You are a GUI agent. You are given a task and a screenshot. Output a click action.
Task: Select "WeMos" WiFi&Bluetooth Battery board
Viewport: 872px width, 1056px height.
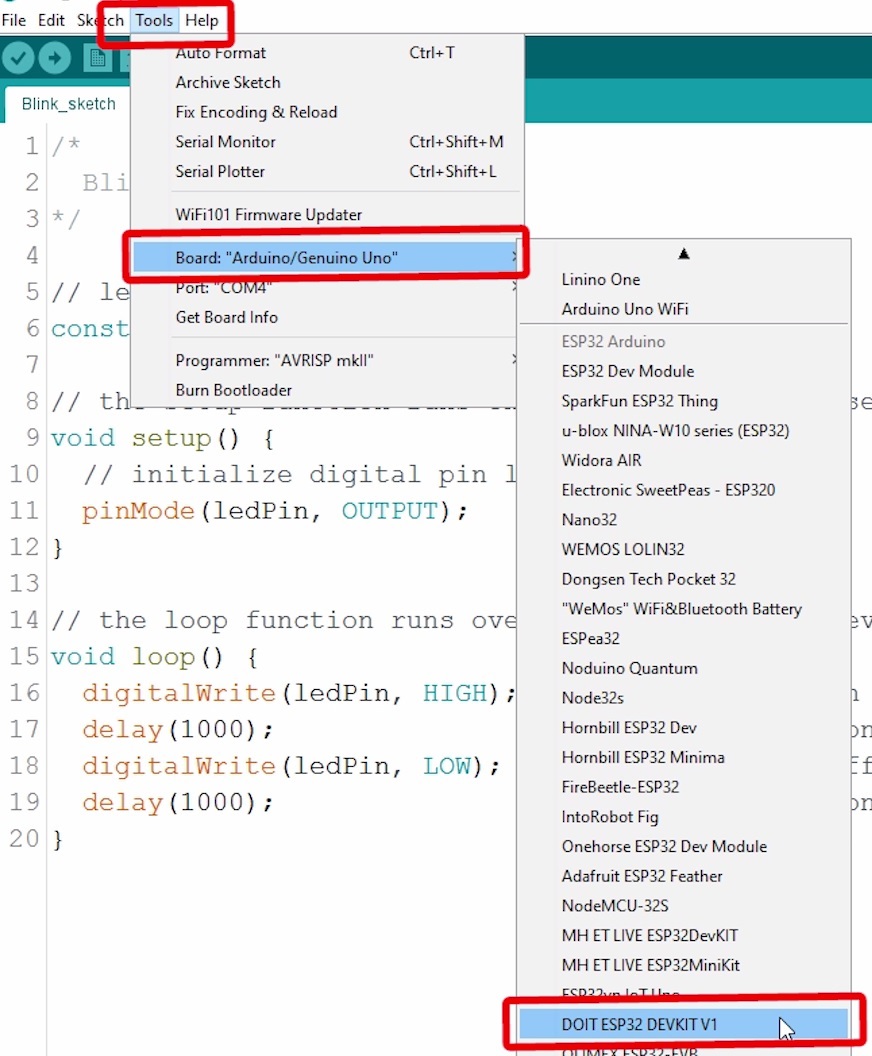tap(683, 609)
